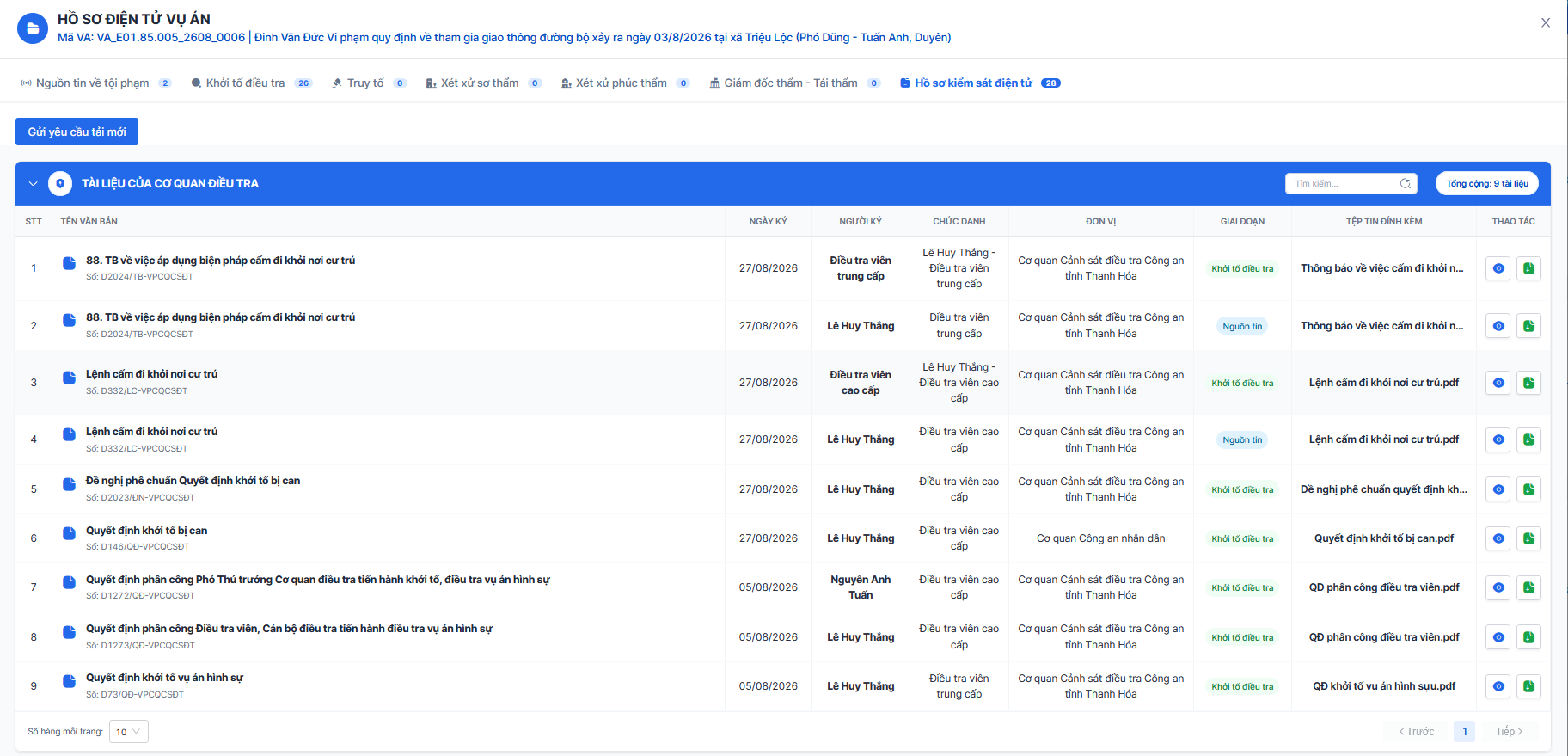Viewport: 1568px width, 756px height.
Task: Download the attached file in row 1
Action: (1528, 268)
